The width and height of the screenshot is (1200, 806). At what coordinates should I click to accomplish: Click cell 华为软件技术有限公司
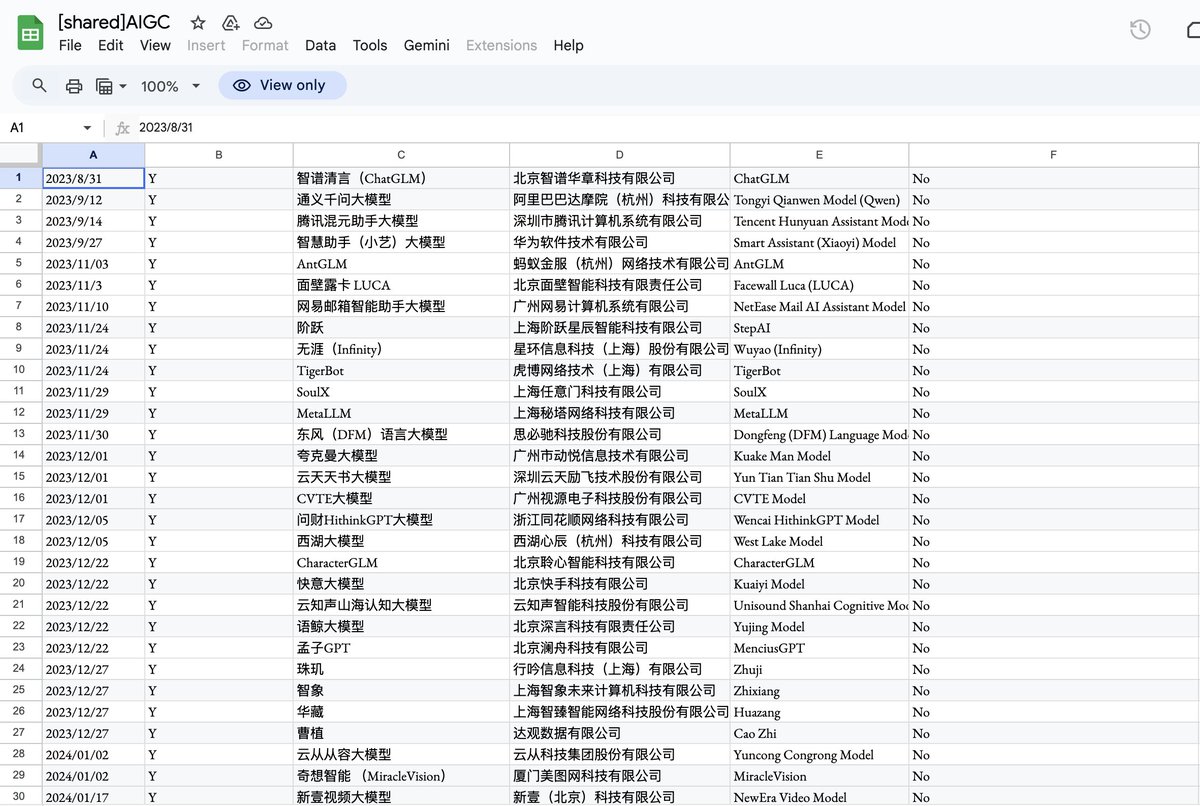coord(620,242)
